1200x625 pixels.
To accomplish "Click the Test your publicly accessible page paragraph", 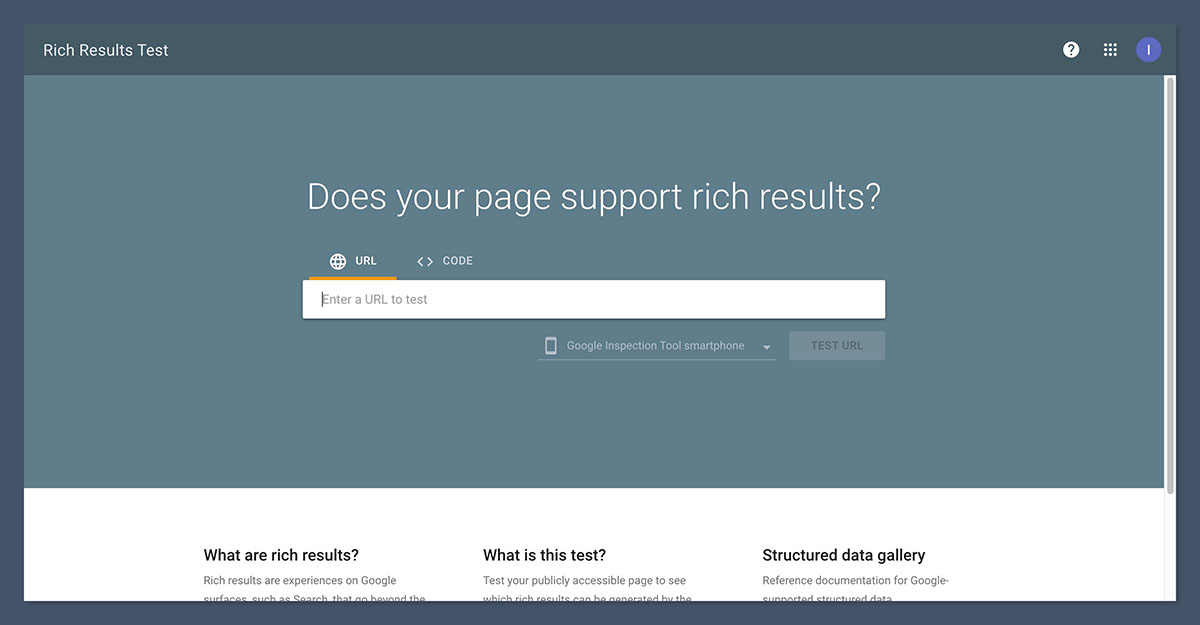I will tap(584, 581).
